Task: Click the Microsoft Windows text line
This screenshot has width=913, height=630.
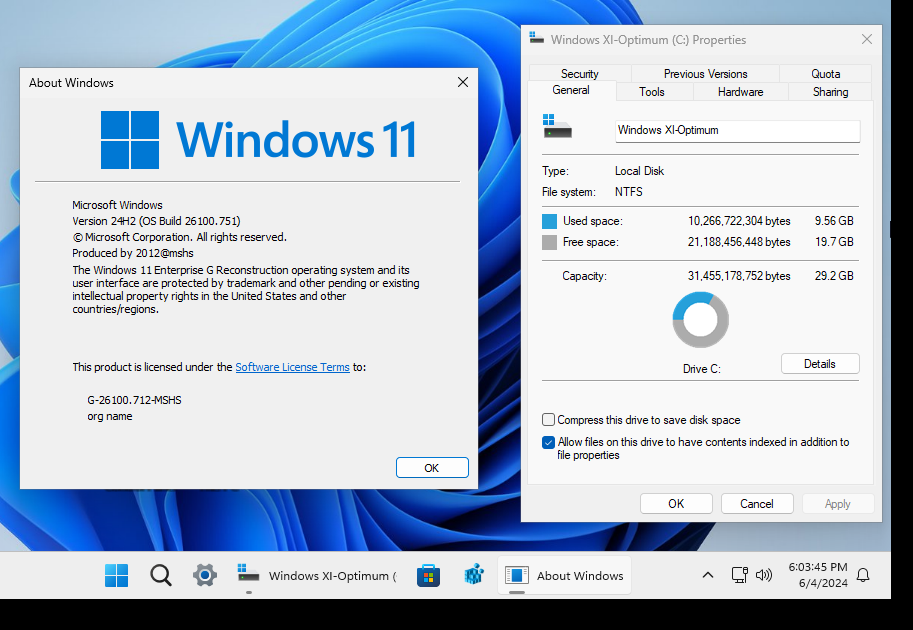Action: 117,205
